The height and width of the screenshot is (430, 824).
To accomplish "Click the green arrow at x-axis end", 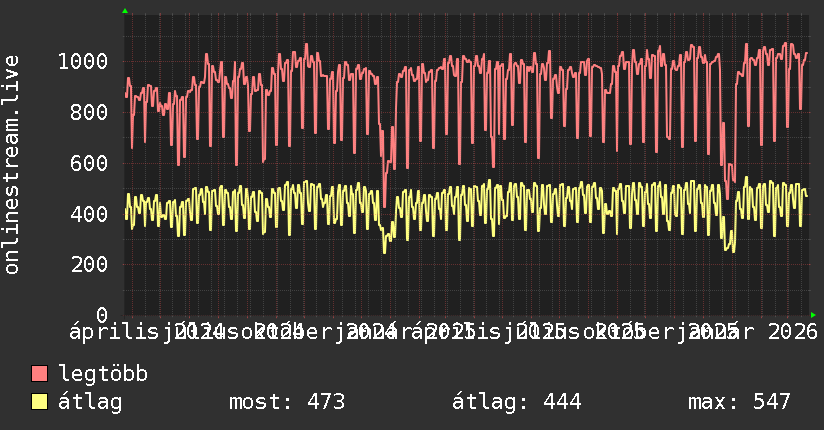I will [x=813, y=315].
